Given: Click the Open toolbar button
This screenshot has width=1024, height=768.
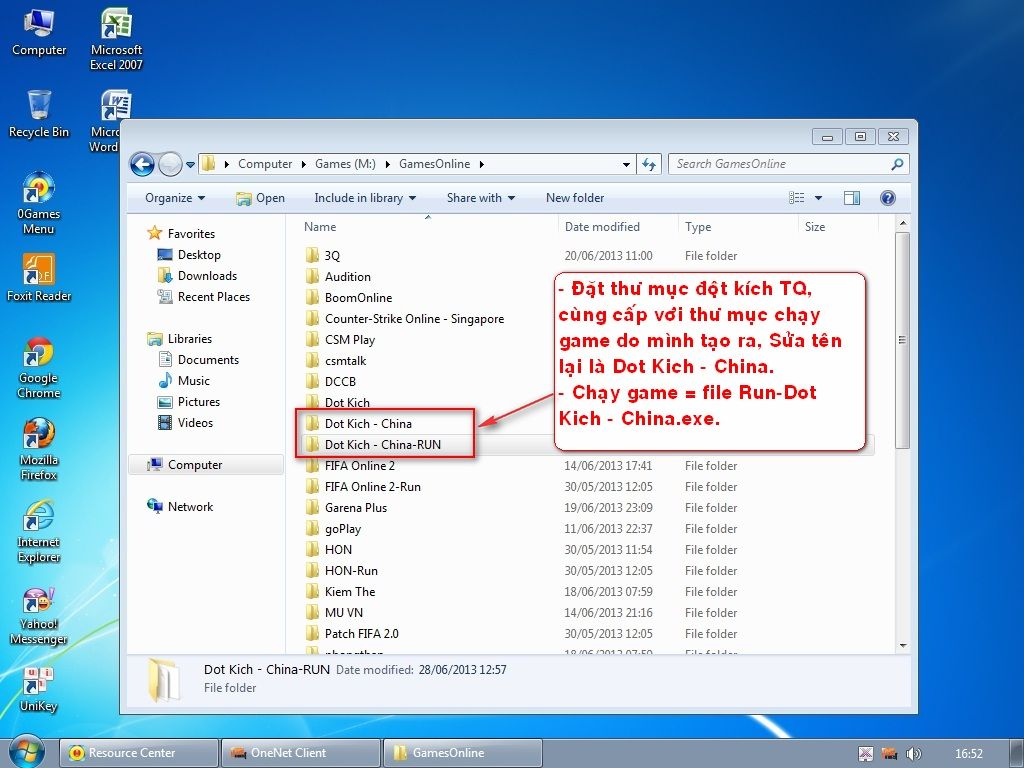Looking at the screenshot, I should point(260,198).
